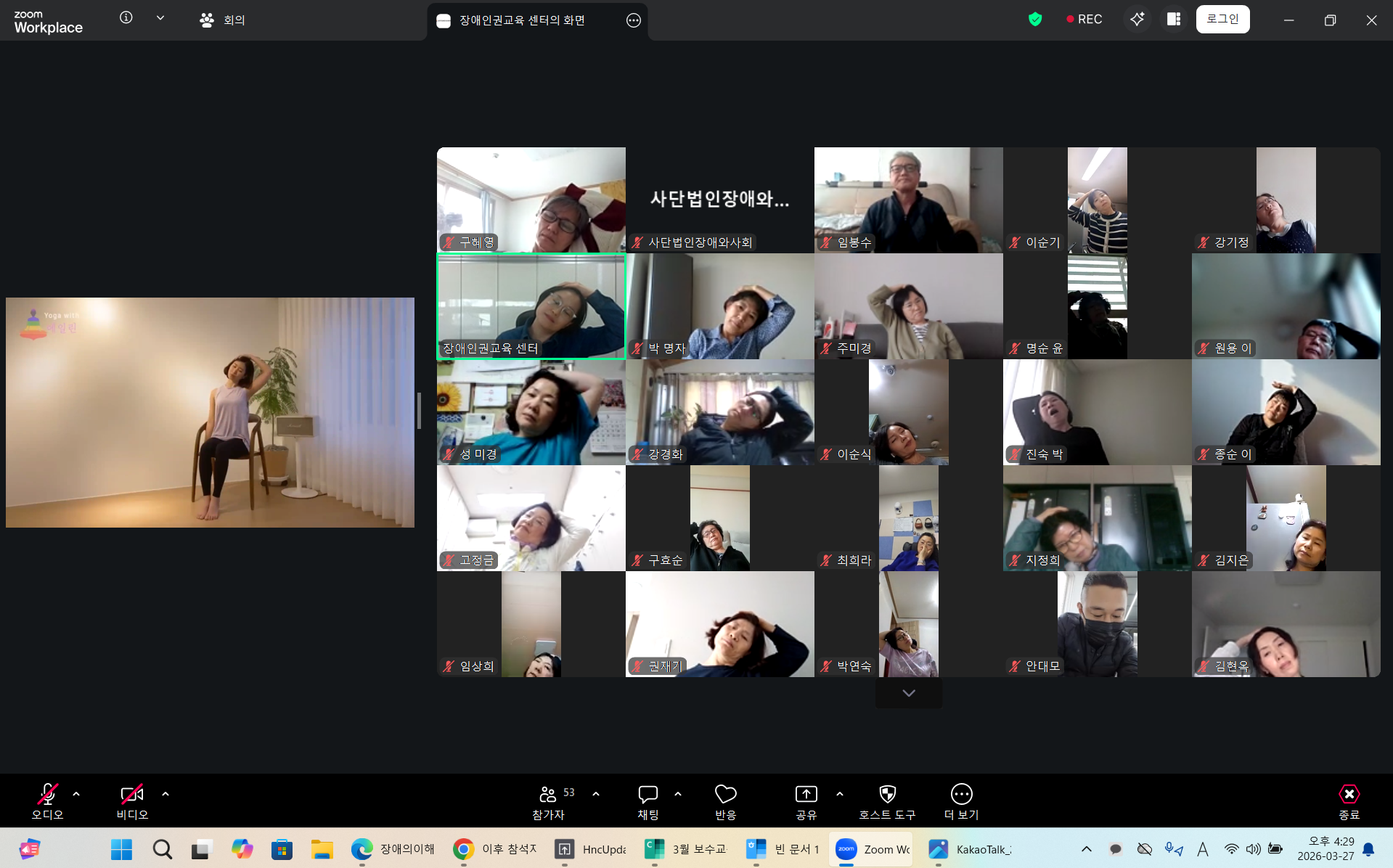Unmute the microphone audio button
The height and width of the screenshot is (868, 1393).
click(x=48, y=795)
